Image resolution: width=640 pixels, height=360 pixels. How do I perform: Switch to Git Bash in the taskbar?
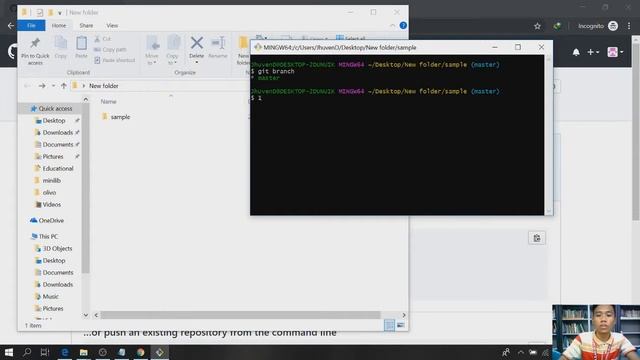[160, 352]
